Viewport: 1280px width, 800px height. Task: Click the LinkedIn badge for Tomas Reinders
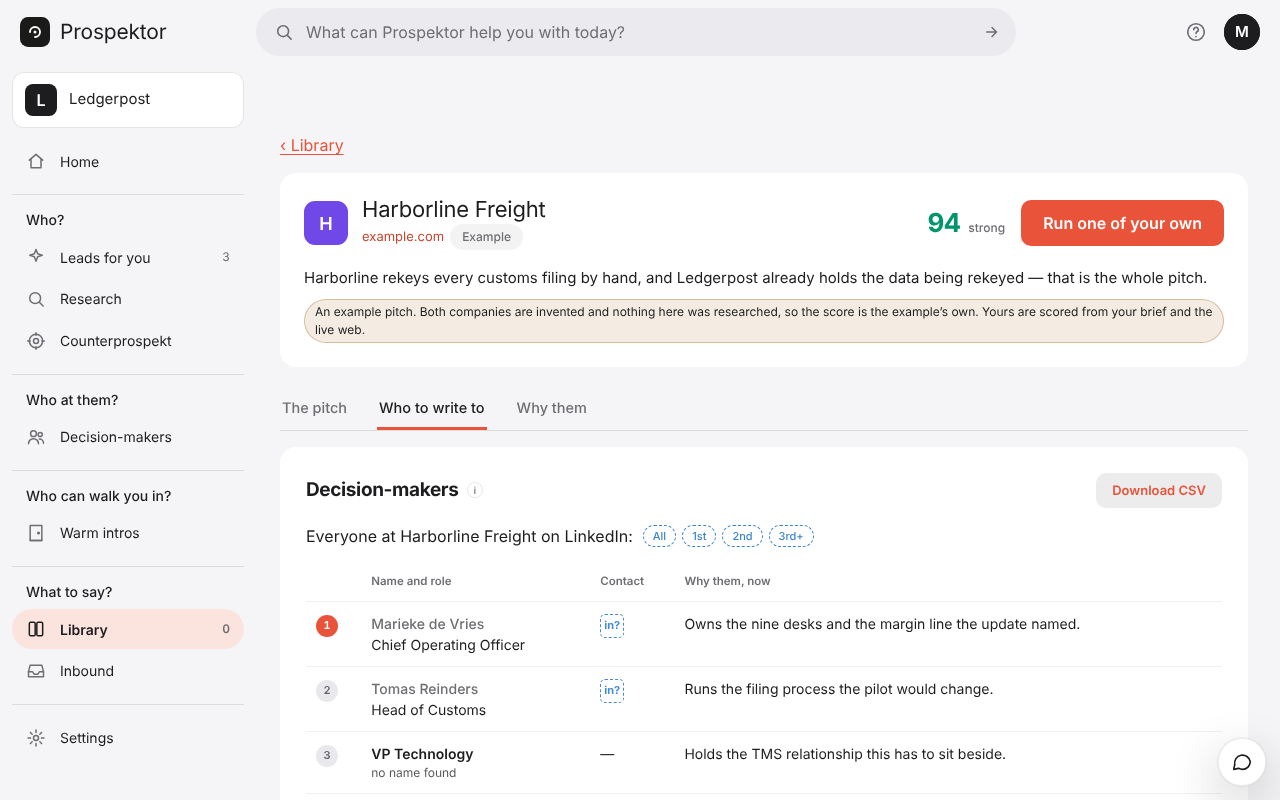pyautogui.click(x=612, y=690)
